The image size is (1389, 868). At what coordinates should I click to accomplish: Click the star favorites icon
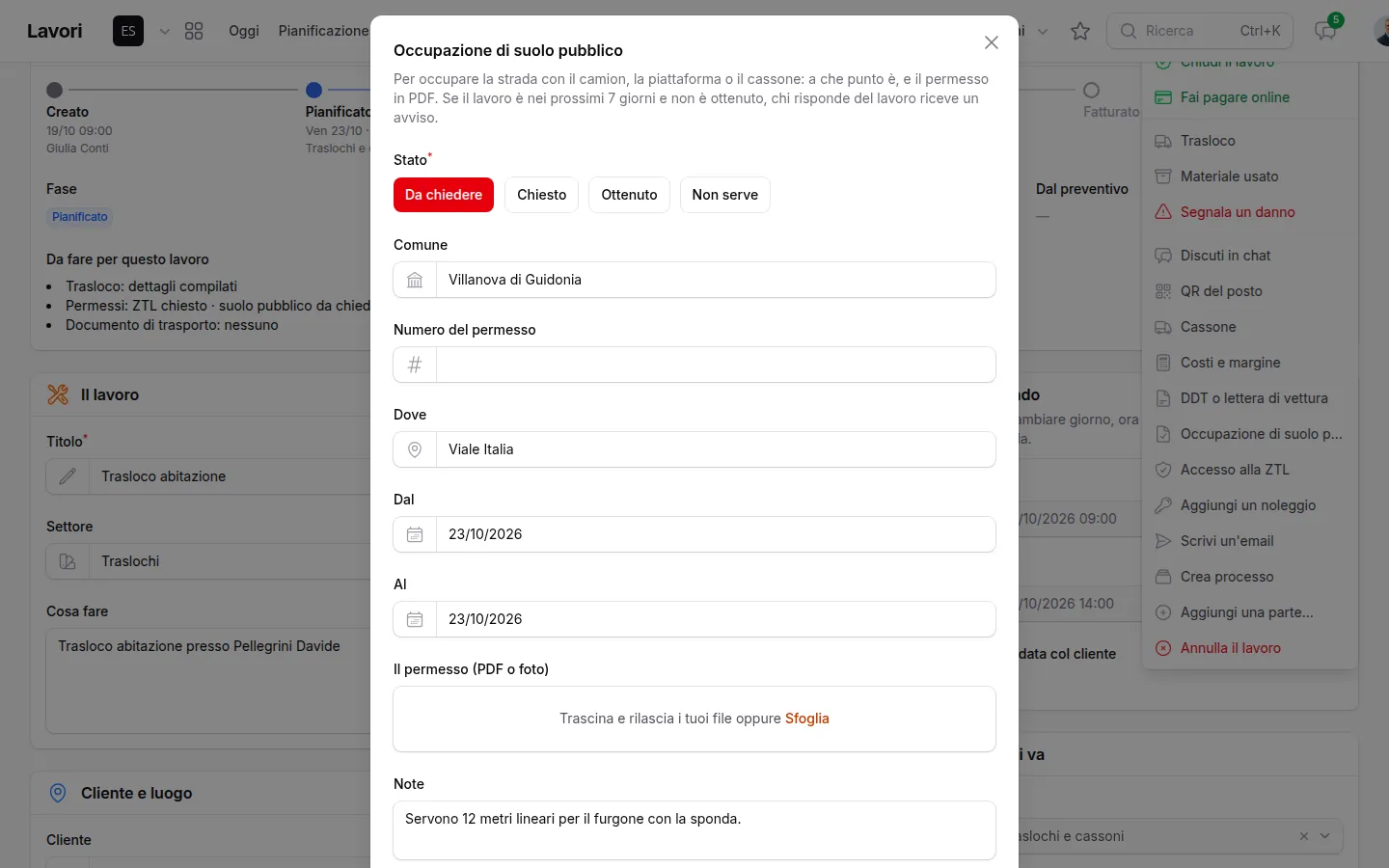tap(1080, 31)
